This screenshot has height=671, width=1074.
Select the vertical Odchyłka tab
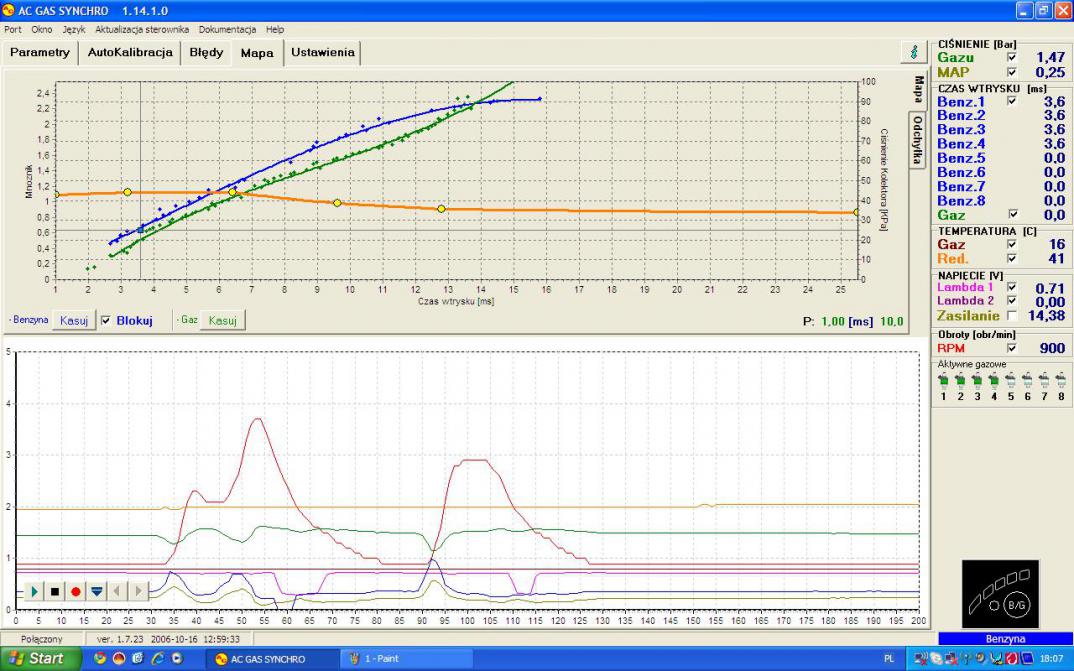916,139
